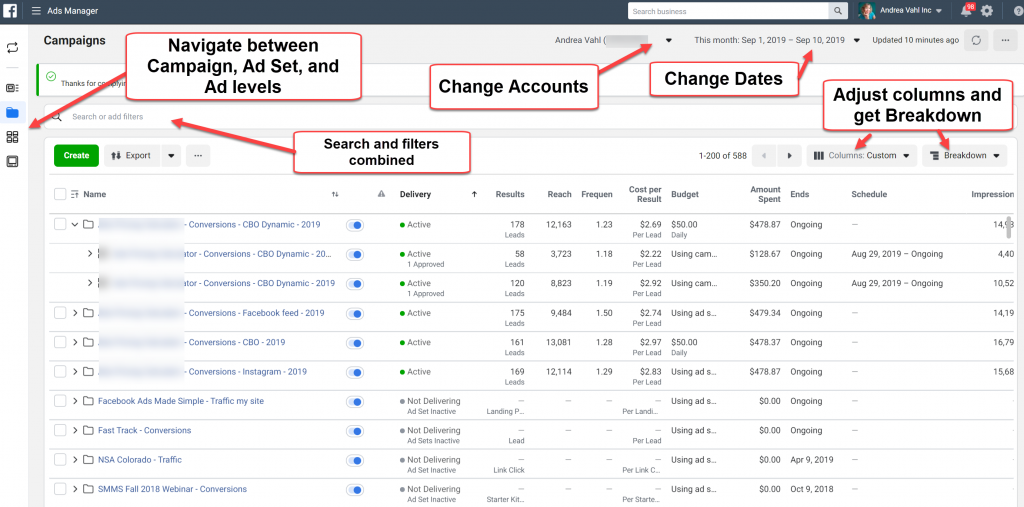
Task: Open the settings gear icon
Action: 987,11
